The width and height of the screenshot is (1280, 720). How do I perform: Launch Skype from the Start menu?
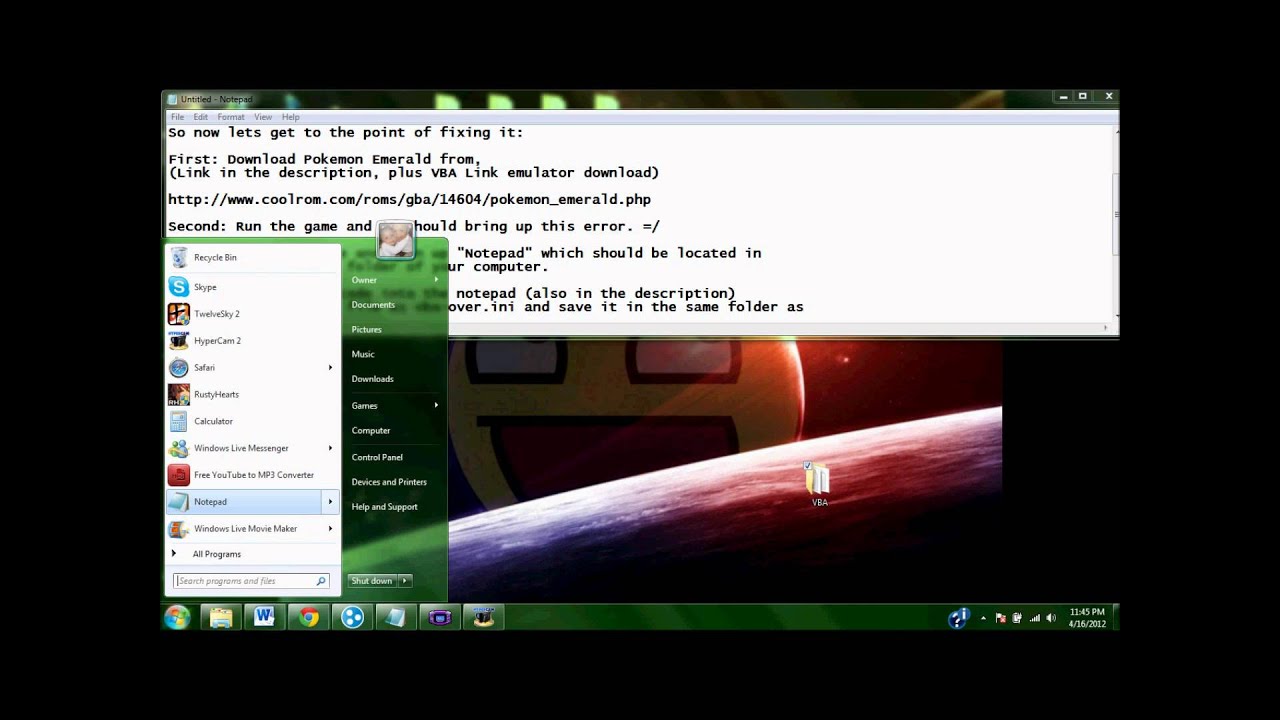(253, 287)
